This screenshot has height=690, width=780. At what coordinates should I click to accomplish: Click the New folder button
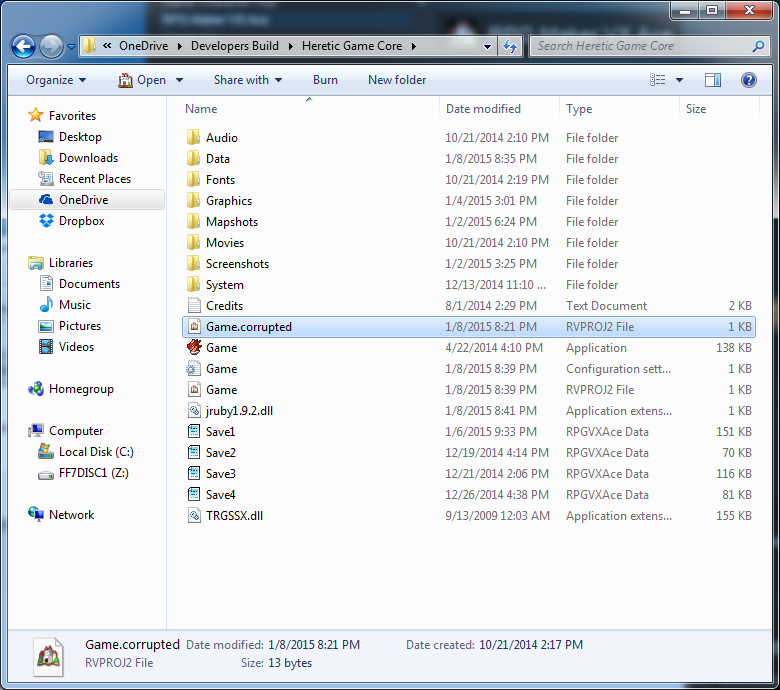click(397, 80)
